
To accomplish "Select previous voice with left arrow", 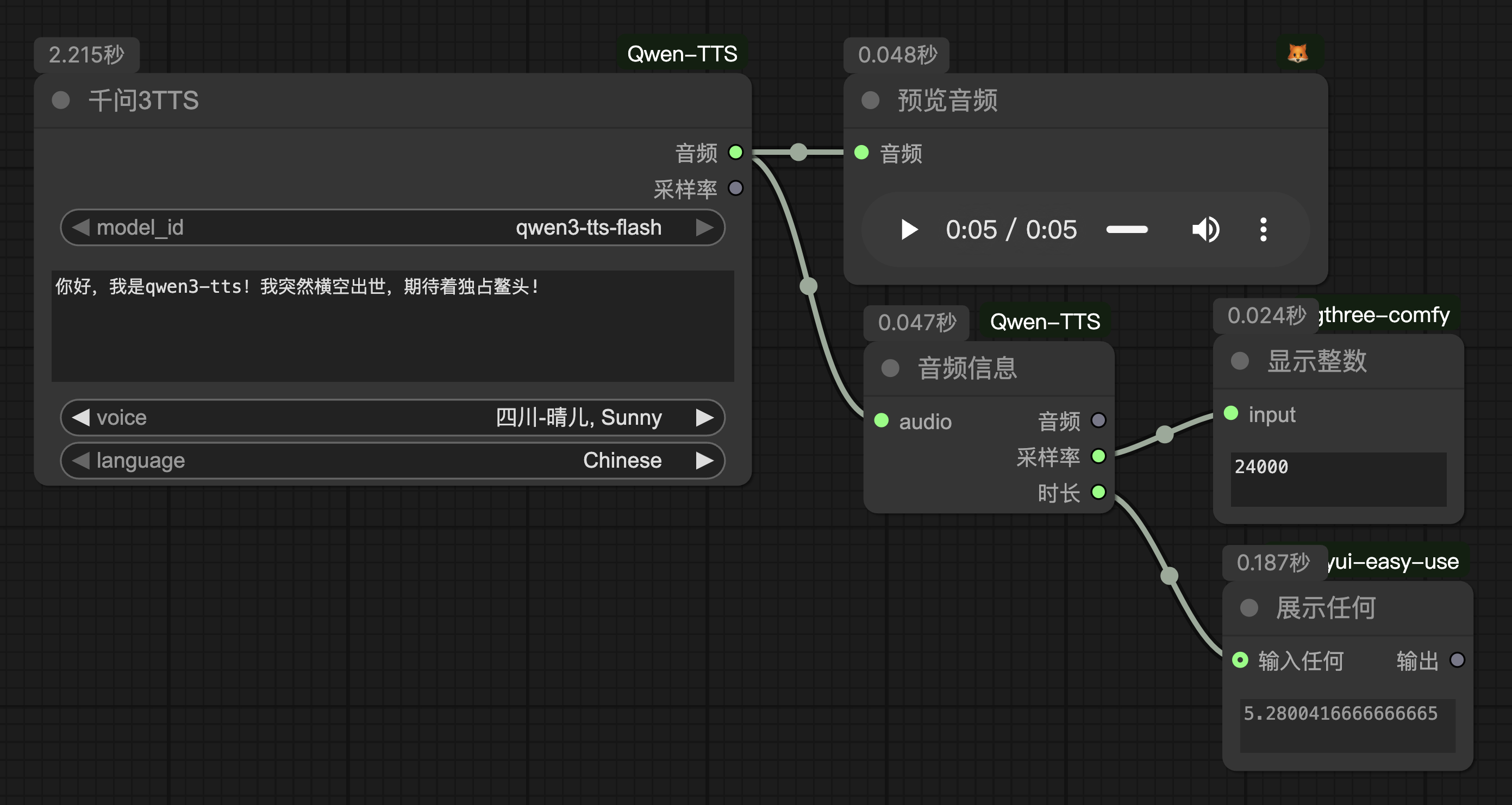I will tap(80, 417).
